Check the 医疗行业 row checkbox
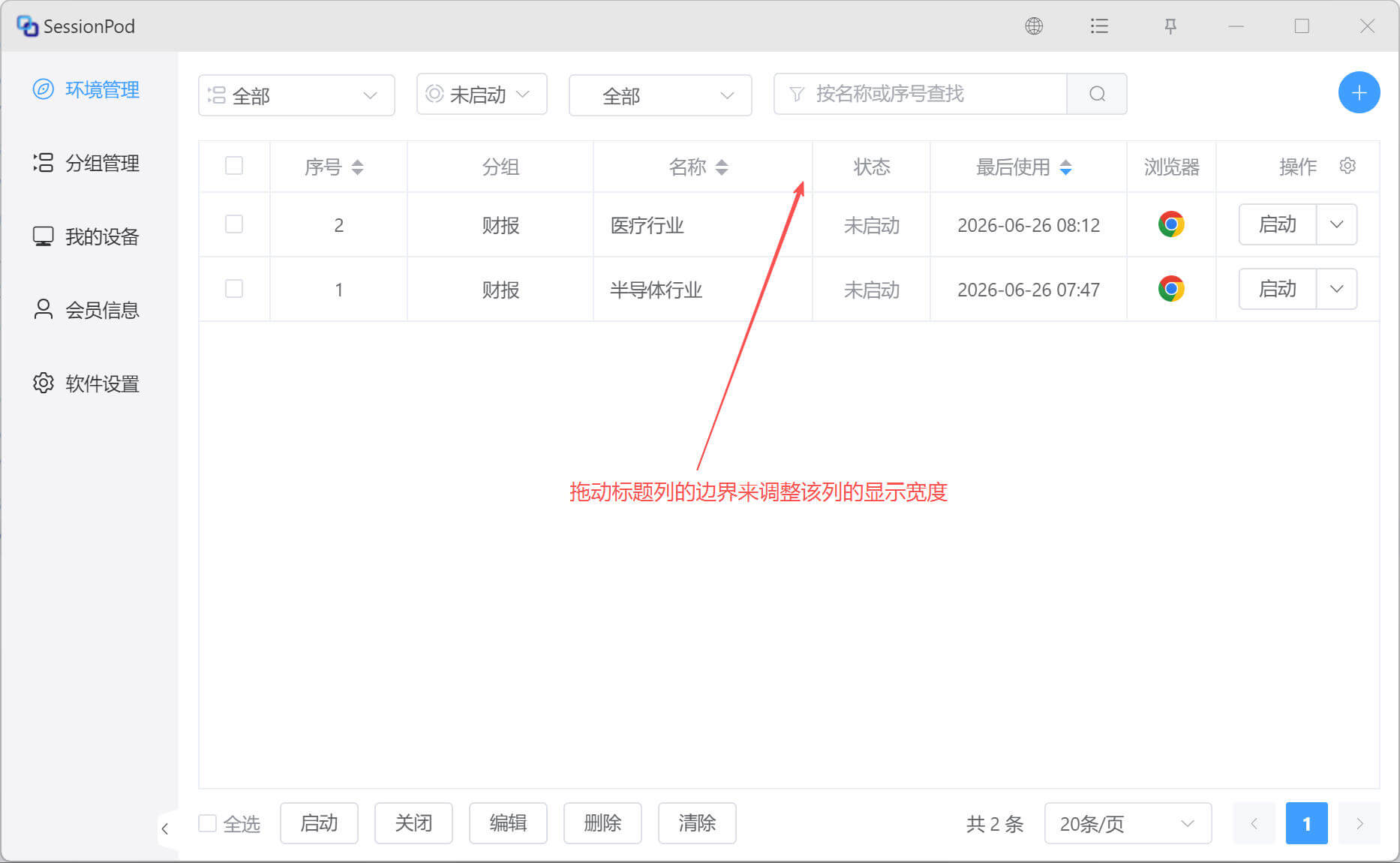The height and width of the screenshot is (863, 1400). click(234, 224)
